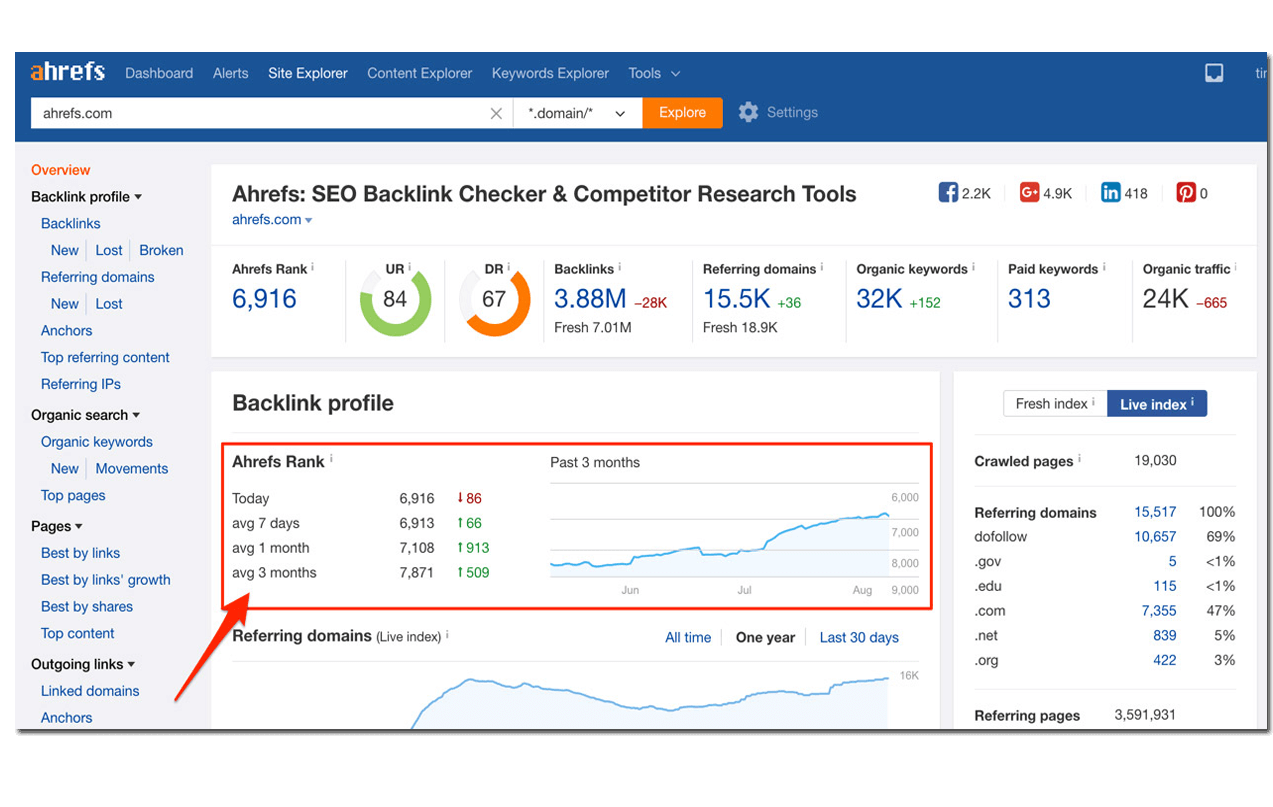The width and height of the screenshot is (1273, 807).
Task: Open Best by shares in sidebar
Action: (87, 606)
